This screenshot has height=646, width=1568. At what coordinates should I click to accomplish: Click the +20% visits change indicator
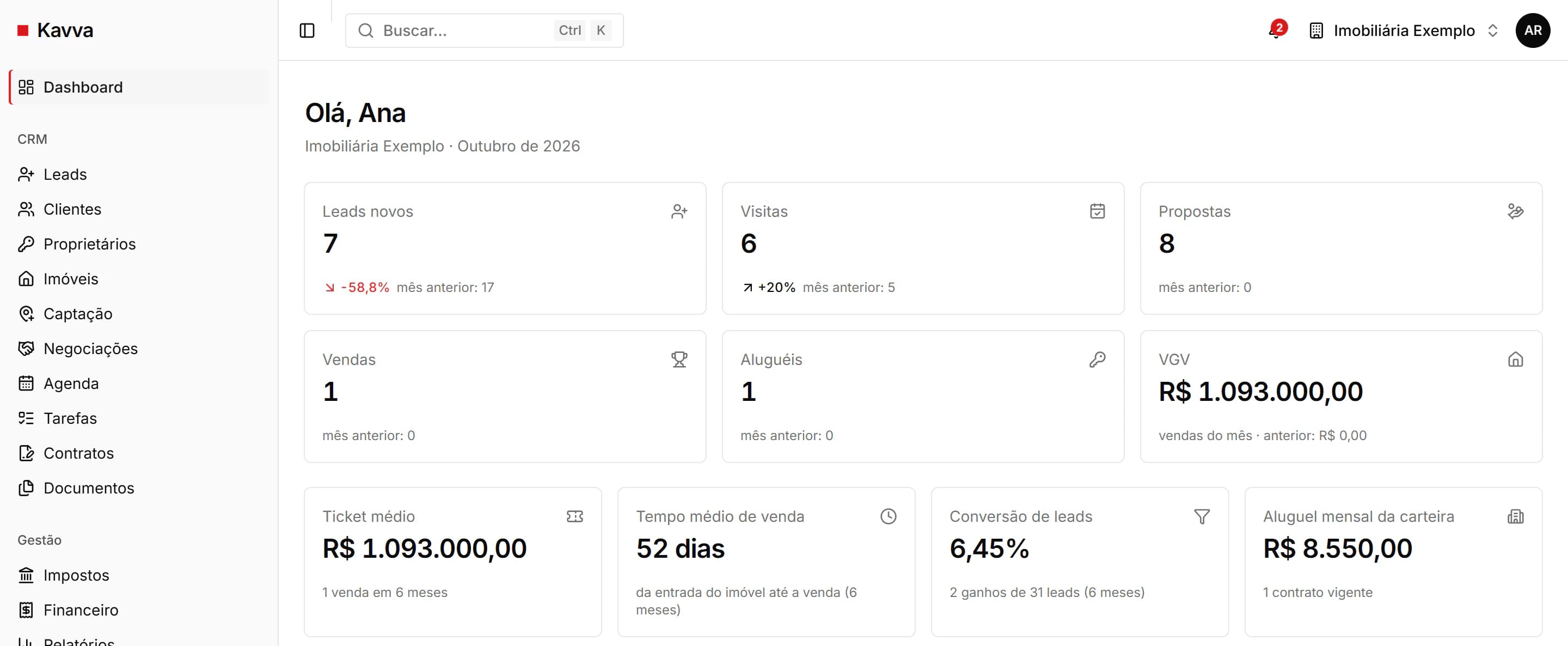pyautogui.click(x=768, y=288)
